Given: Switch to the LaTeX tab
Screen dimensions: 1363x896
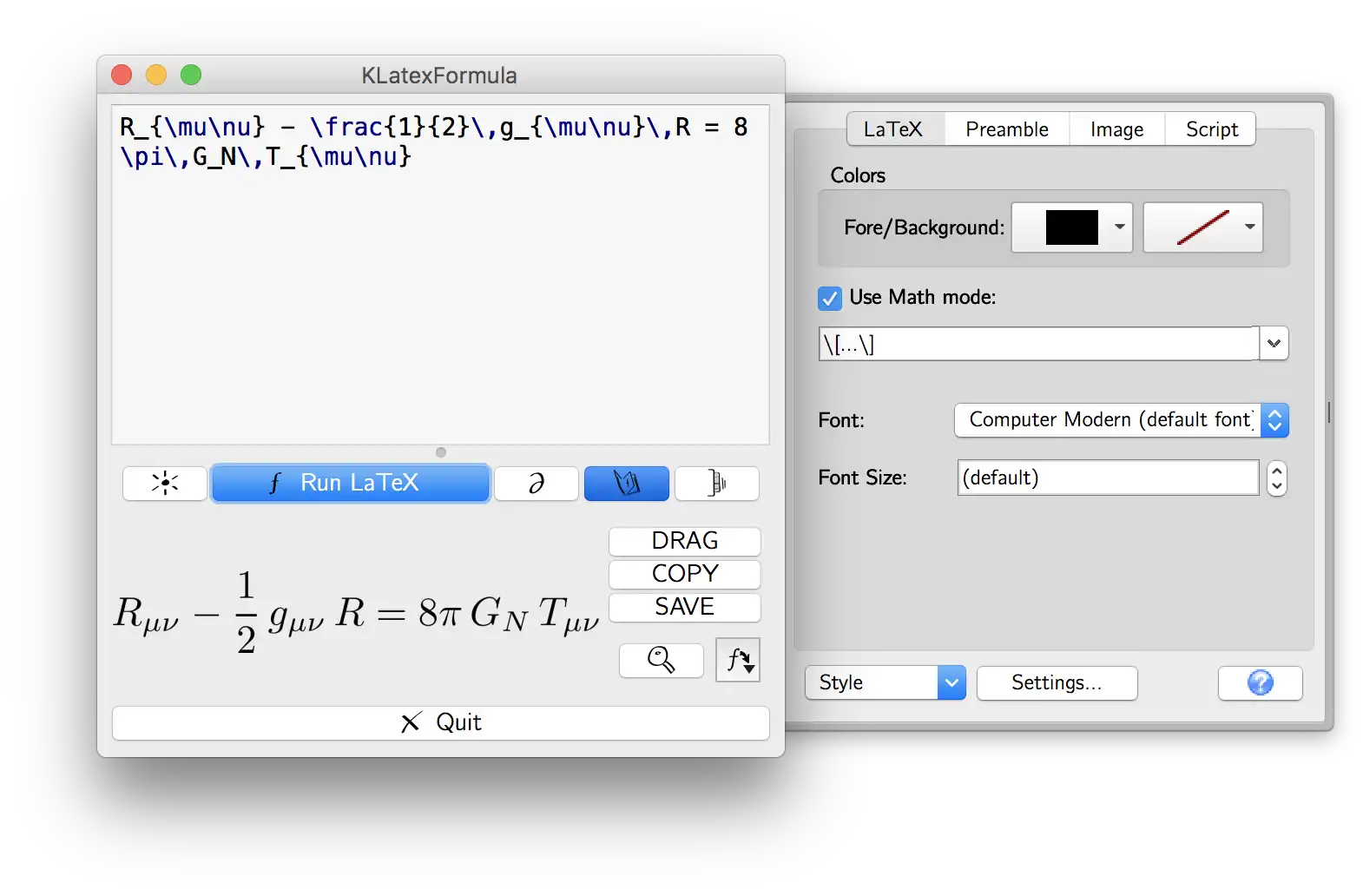Looking at the screenshot, I should tap(895, 129).
